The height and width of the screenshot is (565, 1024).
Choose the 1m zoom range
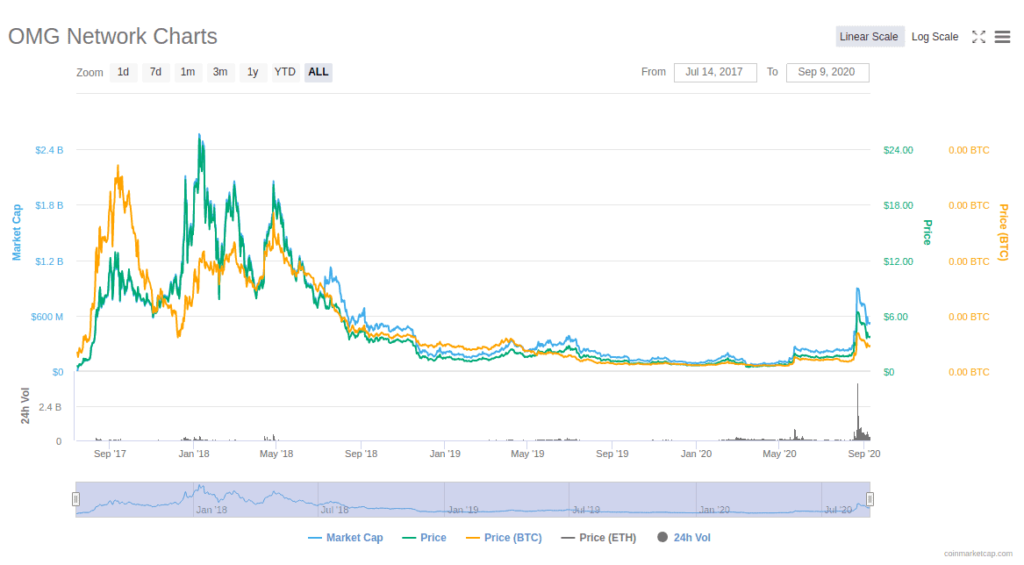(x=187, y=72)
